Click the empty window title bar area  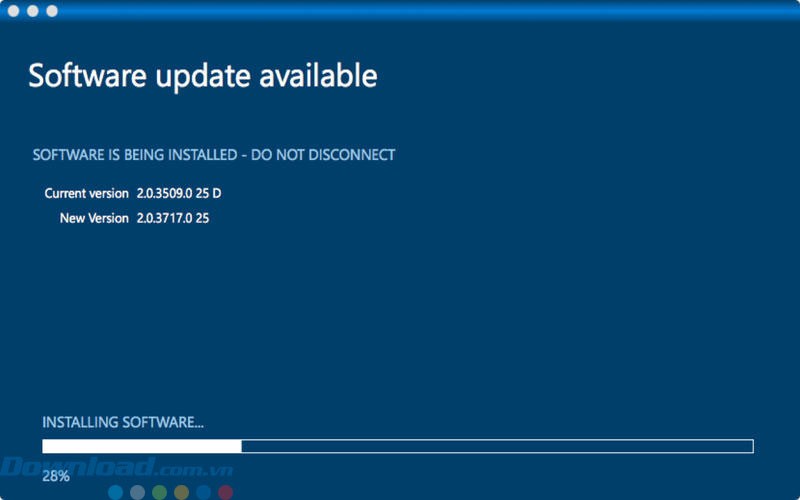(400, 11)
